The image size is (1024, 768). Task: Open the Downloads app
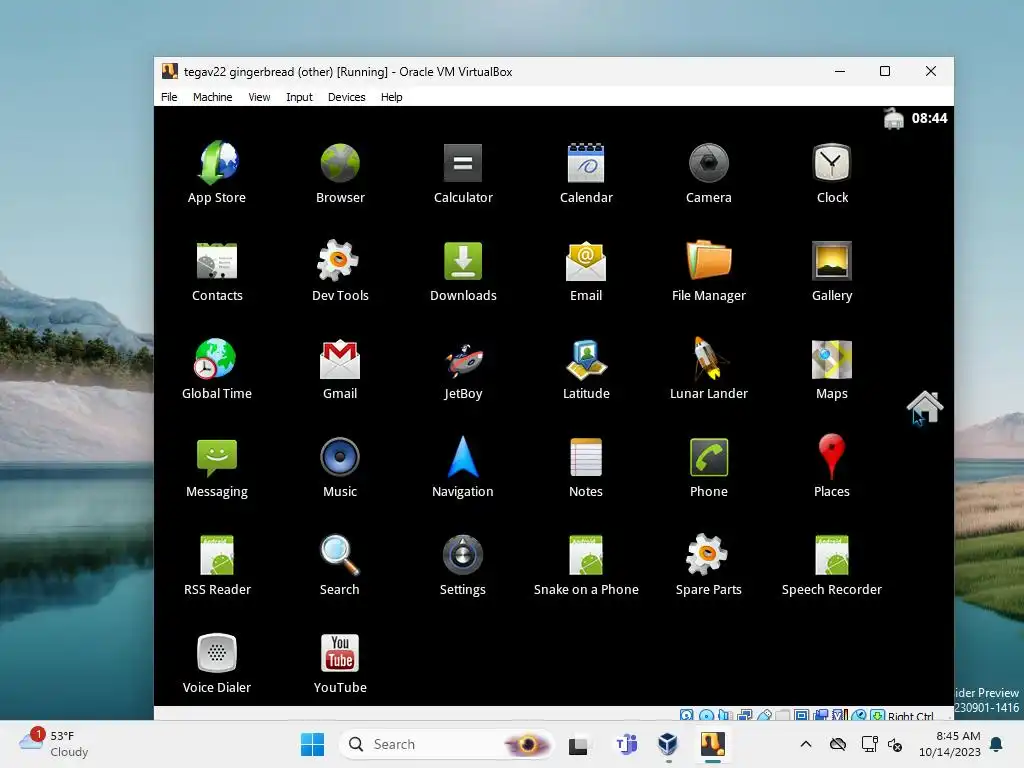(463, 270)
